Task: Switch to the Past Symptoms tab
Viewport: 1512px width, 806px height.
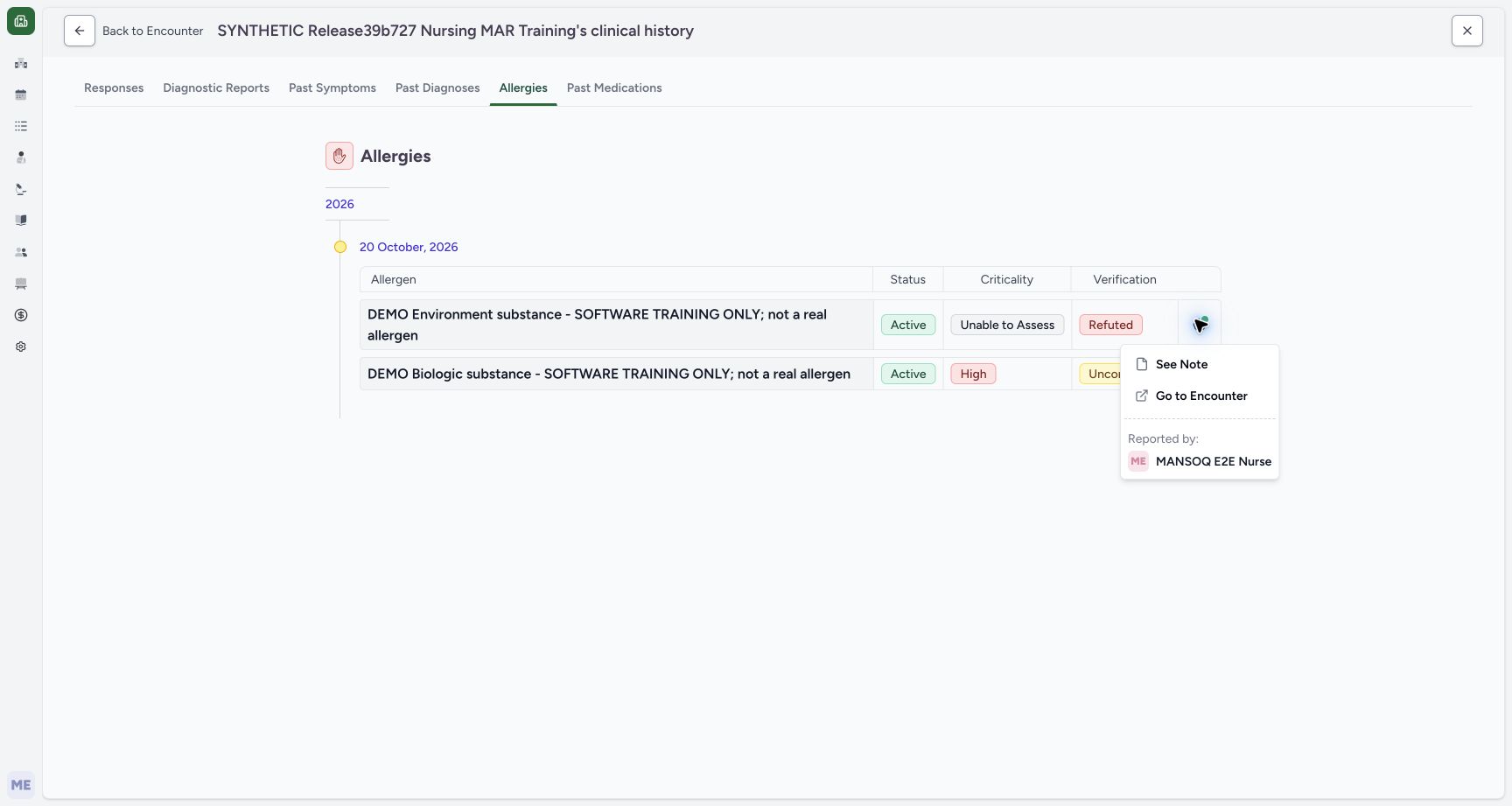Action: (332, 88)
